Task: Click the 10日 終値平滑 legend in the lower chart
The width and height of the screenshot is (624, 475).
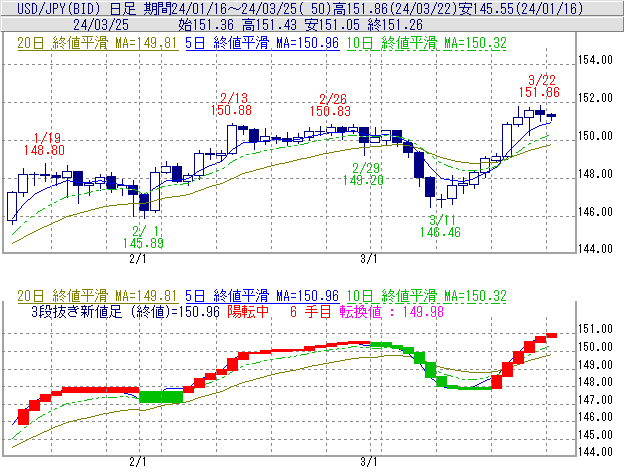Action: (427, 296)
